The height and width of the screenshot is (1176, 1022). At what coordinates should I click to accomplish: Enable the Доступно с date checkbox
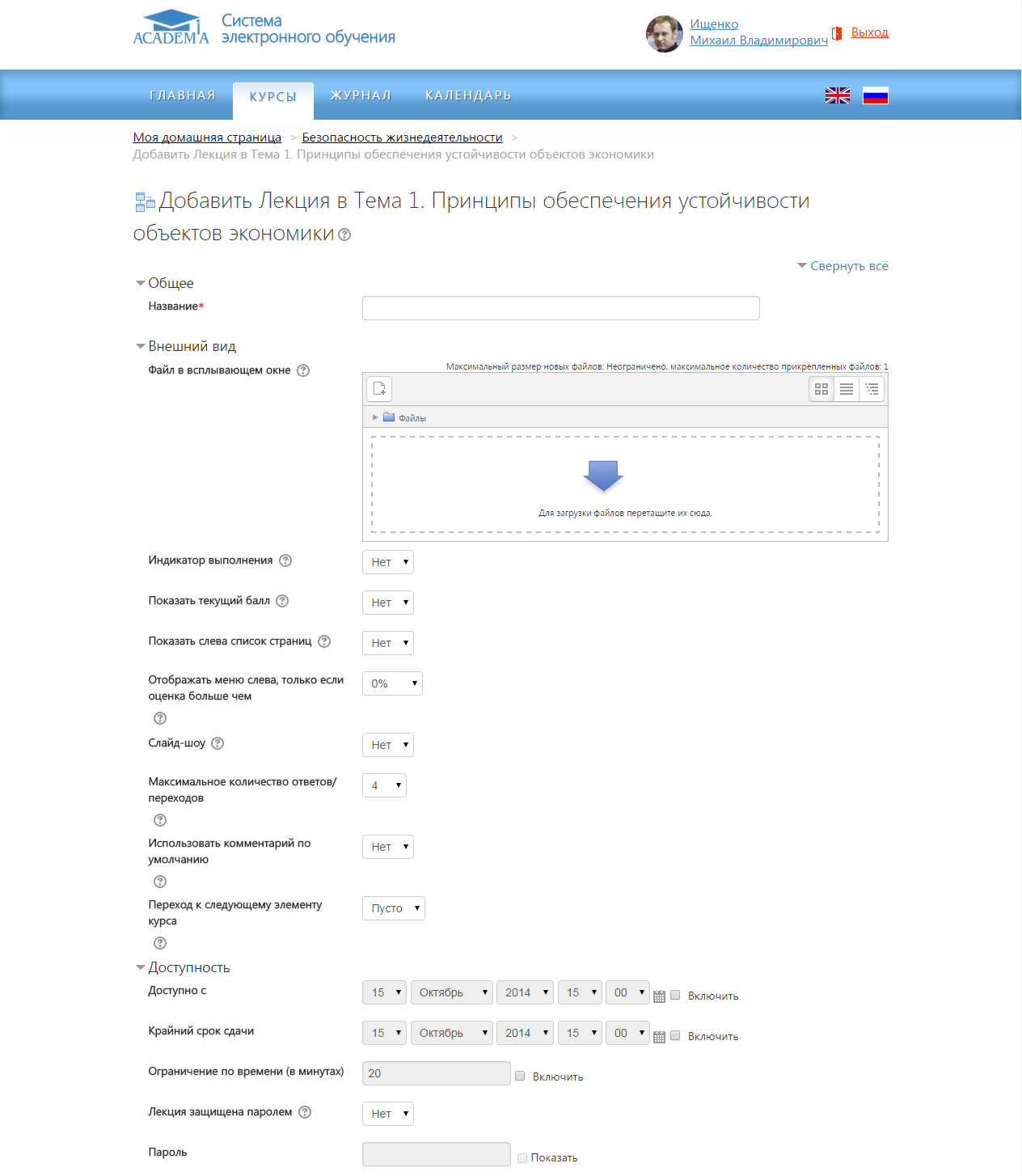[676, 996]
